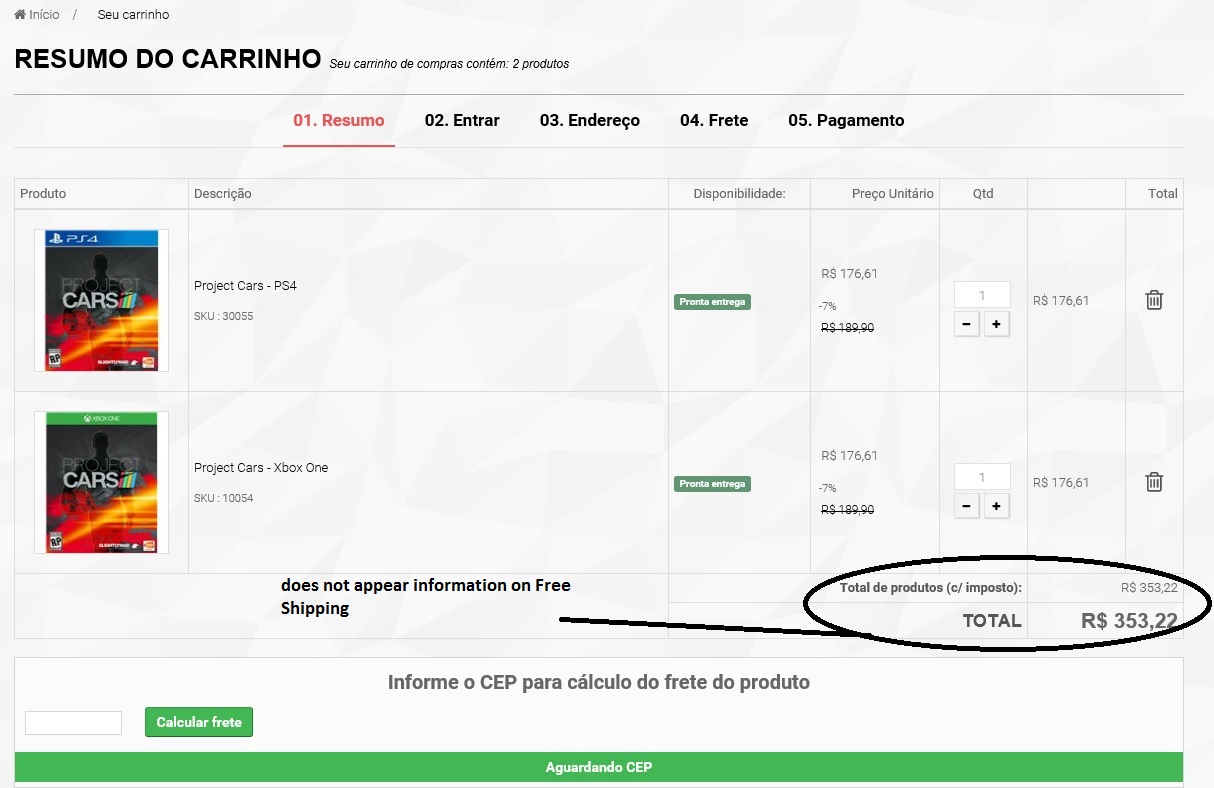The width and height of the screenshot is (1214, 788).
Task: Click the bold TOTAL R$ 353,22 amount
Action: 1129,621
